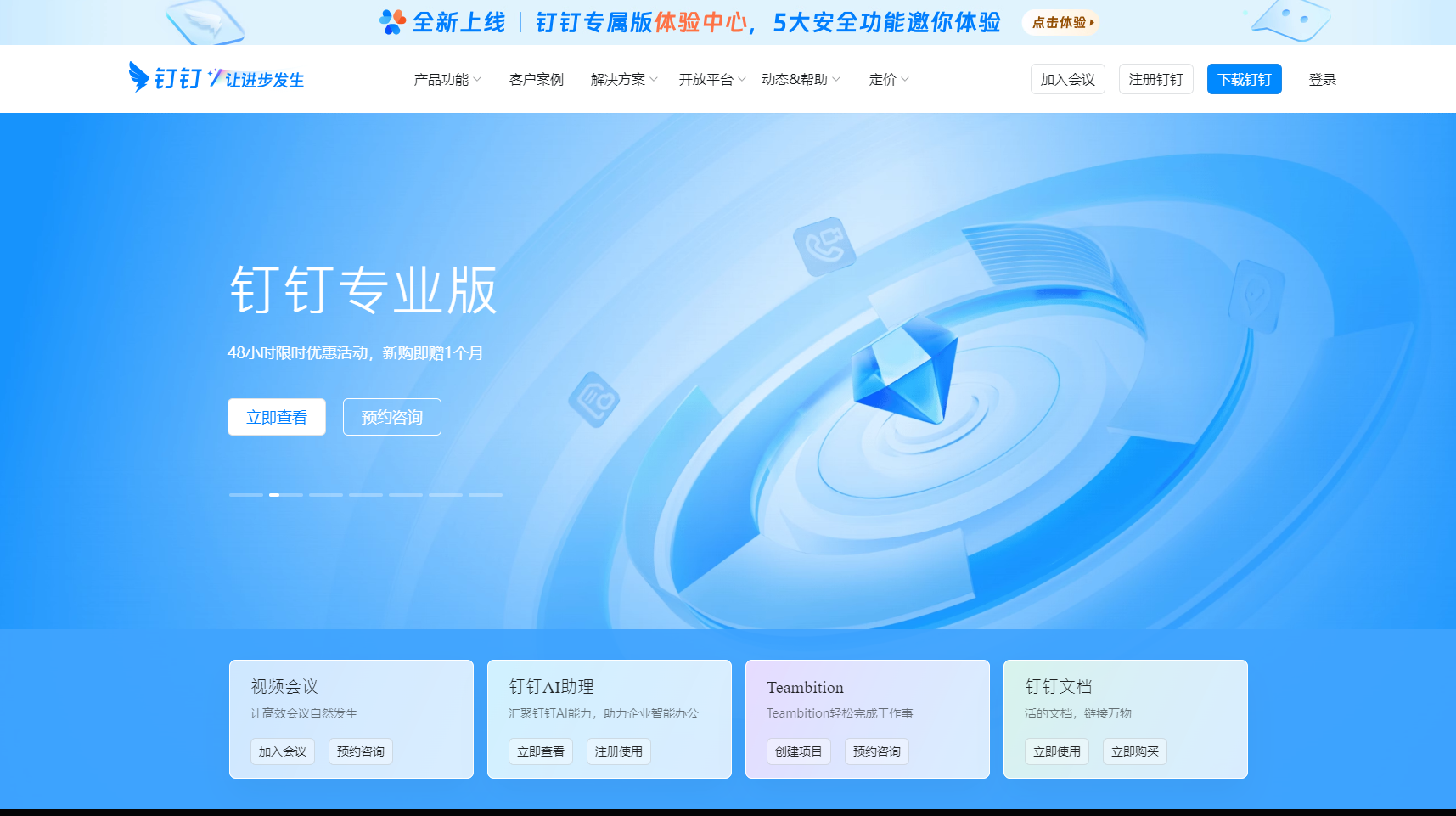This screenshot has height=816, width=1456.
Task: Click the 钉钉AI助理 card title
Action: point(551,687)
